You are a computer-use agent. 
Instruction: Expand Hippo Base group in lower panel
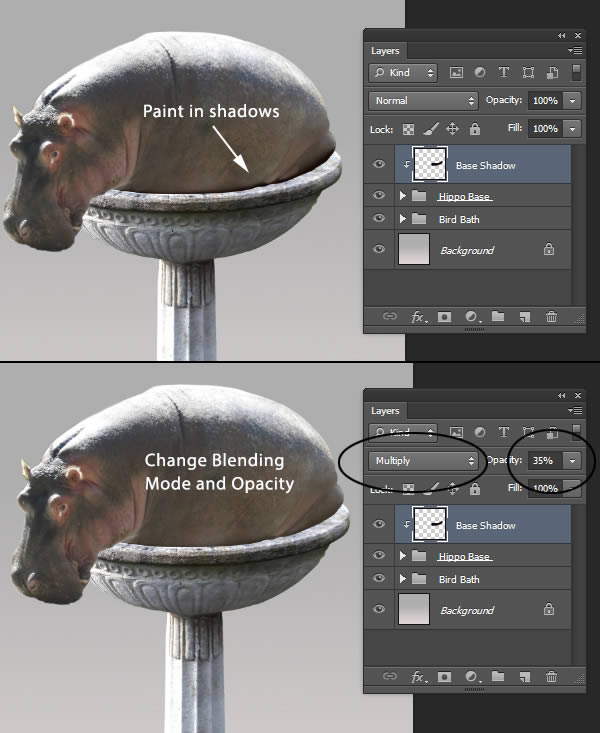(403, 556)
